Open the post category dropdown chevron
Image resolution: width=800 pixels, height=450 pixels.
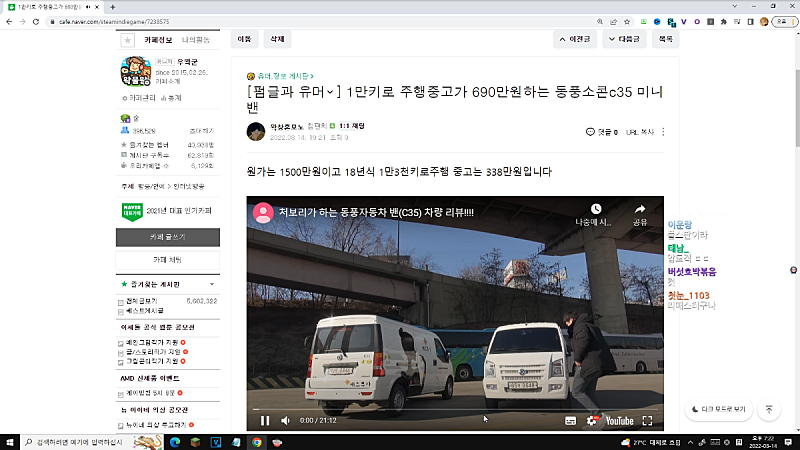[x=330, y=92]
